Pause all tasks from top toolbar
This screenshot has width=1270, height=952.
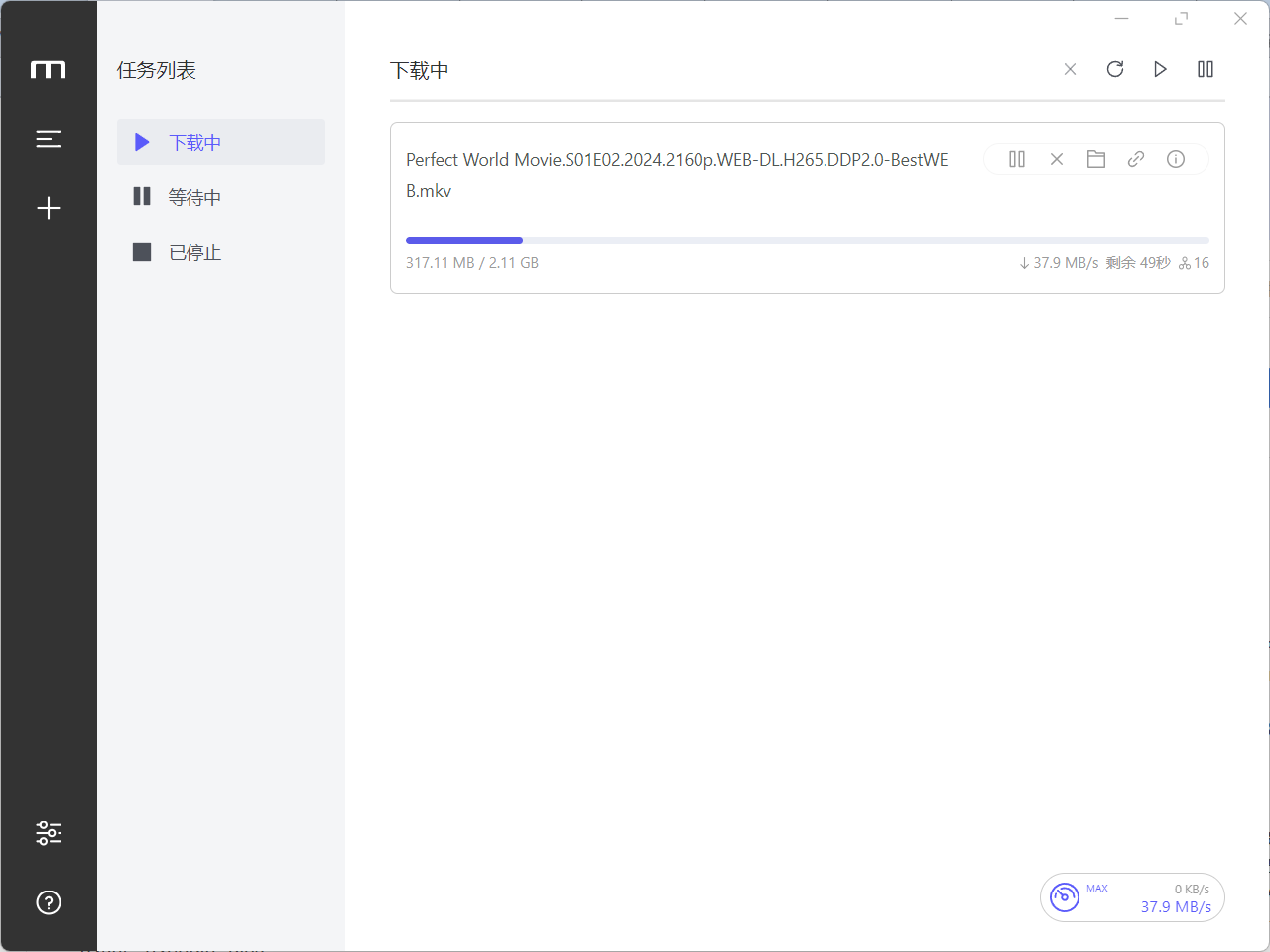point(1206,69)
